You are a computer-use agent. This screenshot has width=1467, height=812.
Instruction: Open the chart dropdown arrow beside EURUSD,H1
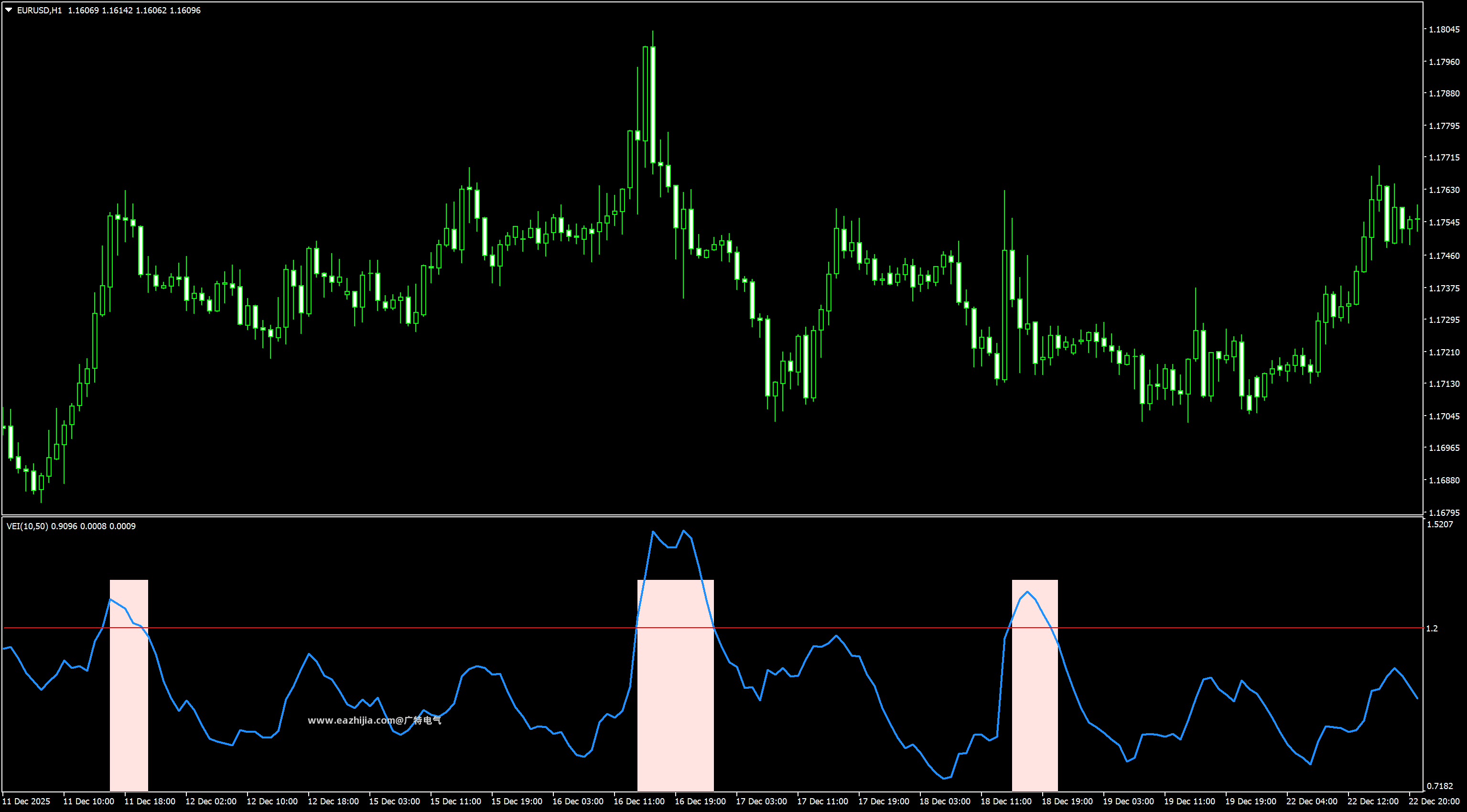coord(9,10)
